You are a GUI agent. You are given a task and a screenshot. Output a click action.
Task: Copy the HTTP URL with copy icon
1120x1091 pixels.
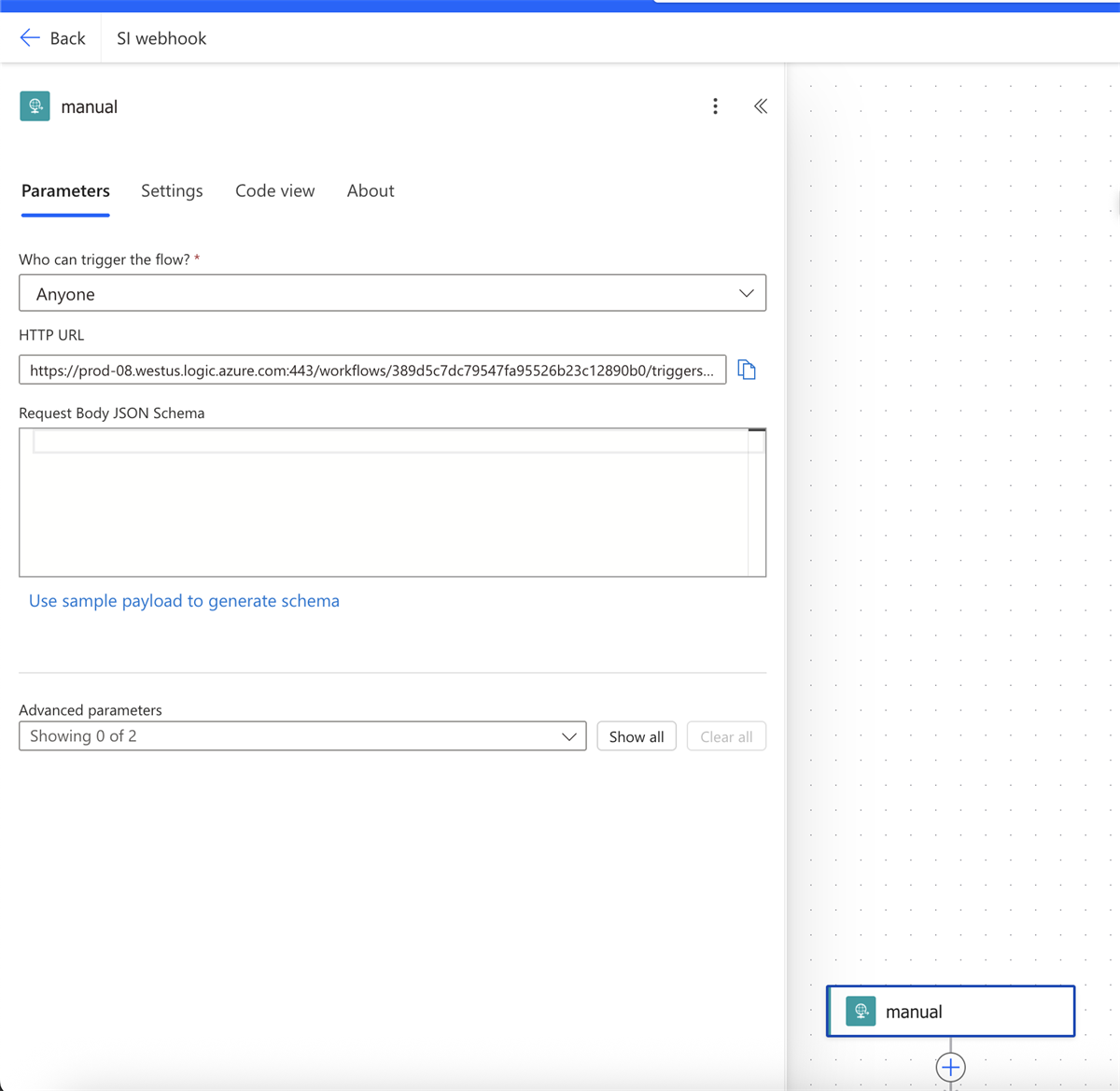[x=747, y=371]
